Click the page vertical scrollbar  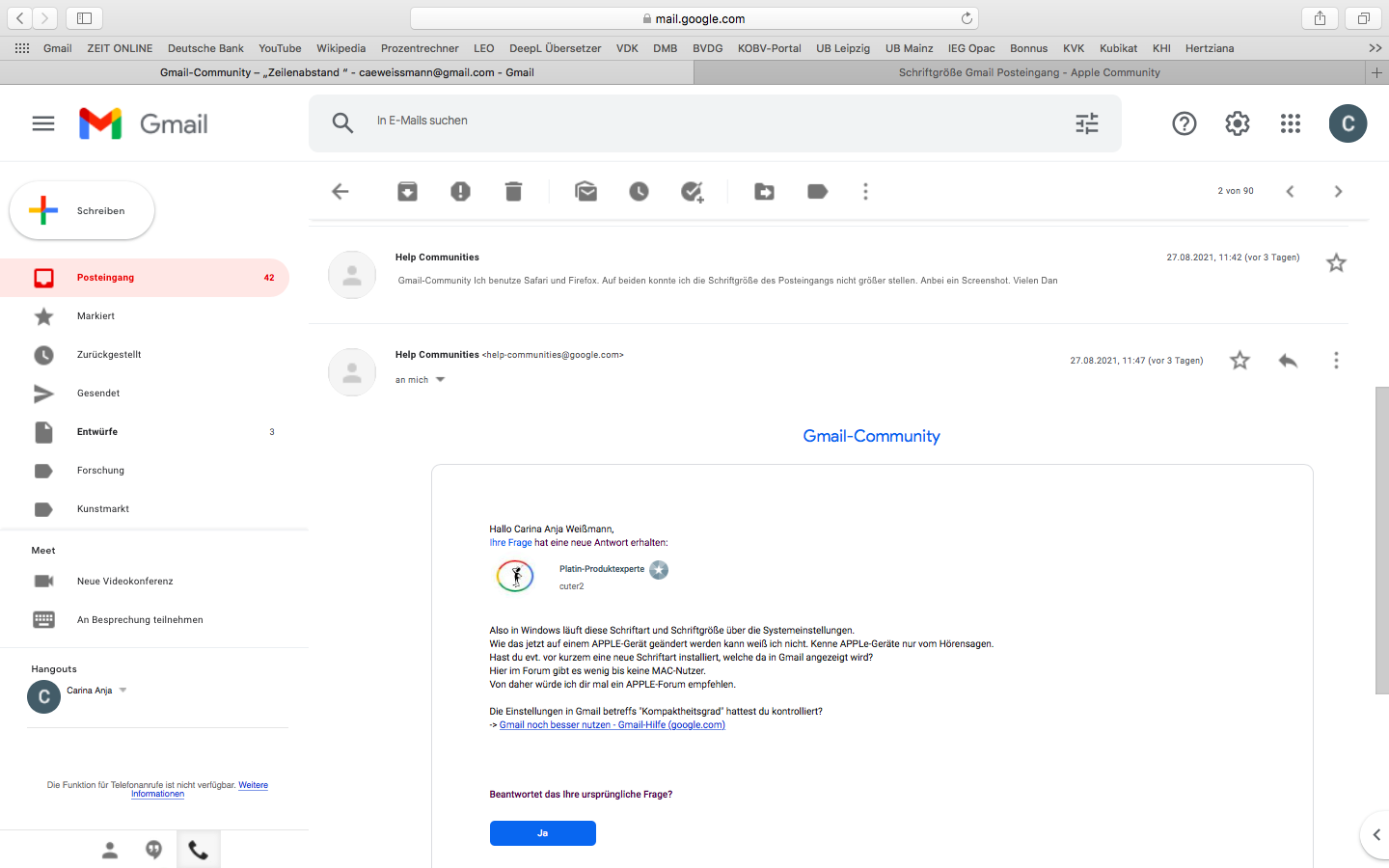coord(1381,540)
